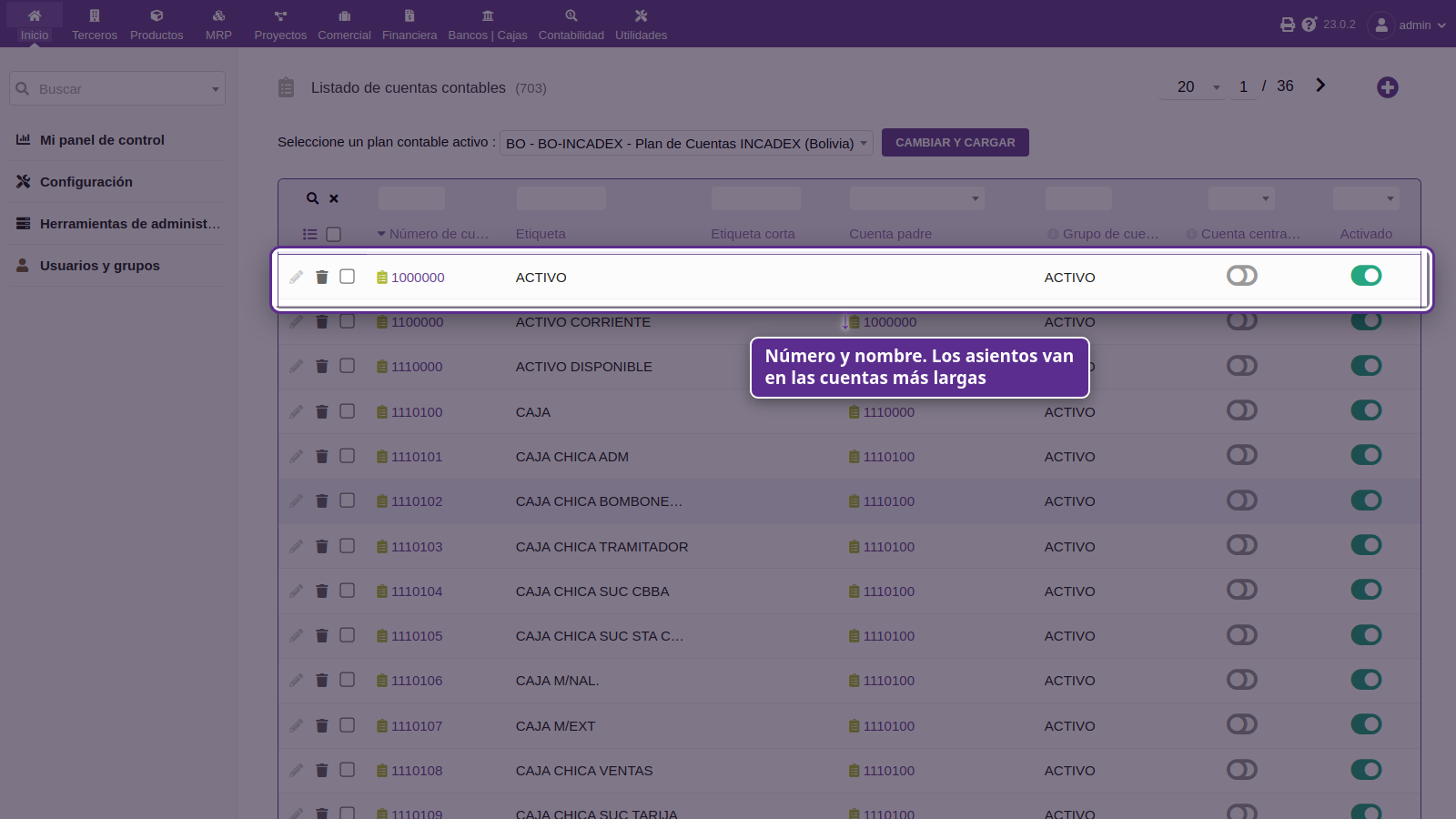Open Financiera in the top menu

[x=409, y=25]
